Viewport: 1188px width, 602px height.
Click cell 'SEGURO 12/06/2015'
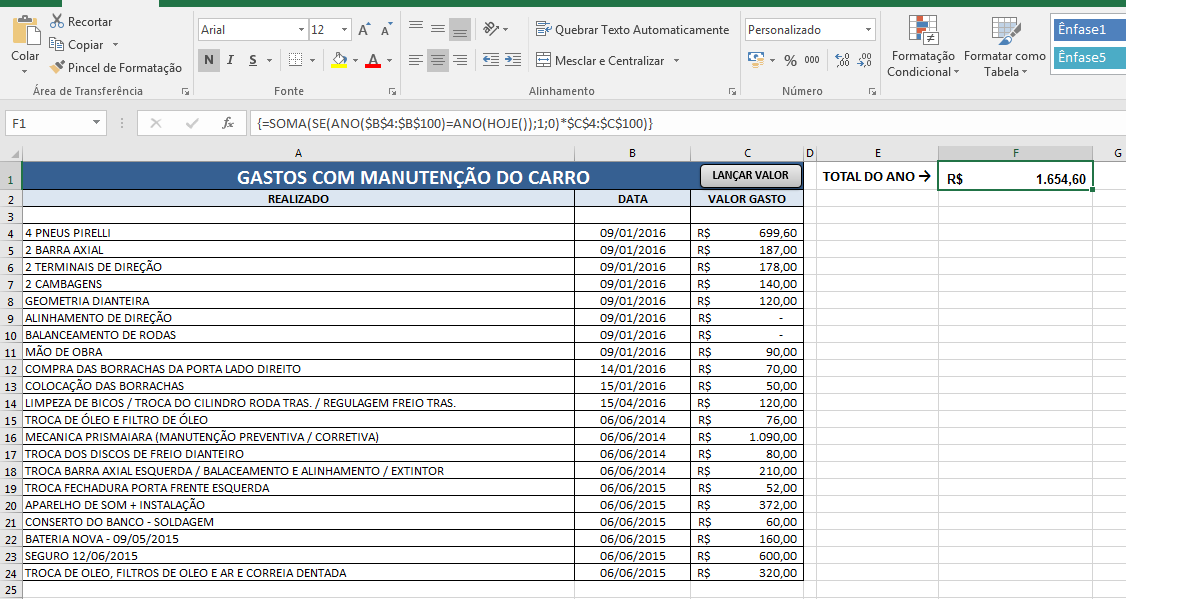tap(299, 557)
